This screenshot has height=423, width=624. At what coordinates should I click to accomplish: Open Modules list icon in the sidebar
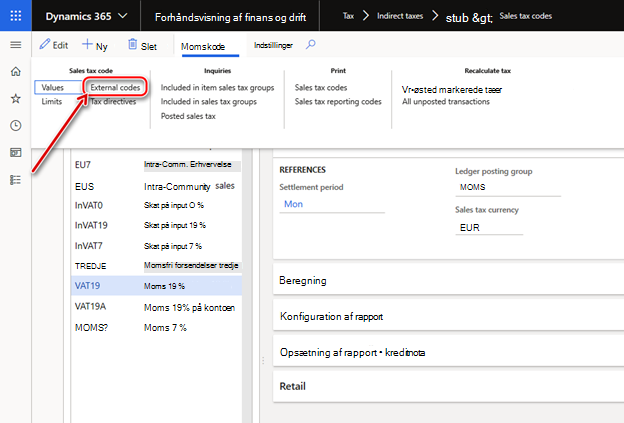coord(16,180)
